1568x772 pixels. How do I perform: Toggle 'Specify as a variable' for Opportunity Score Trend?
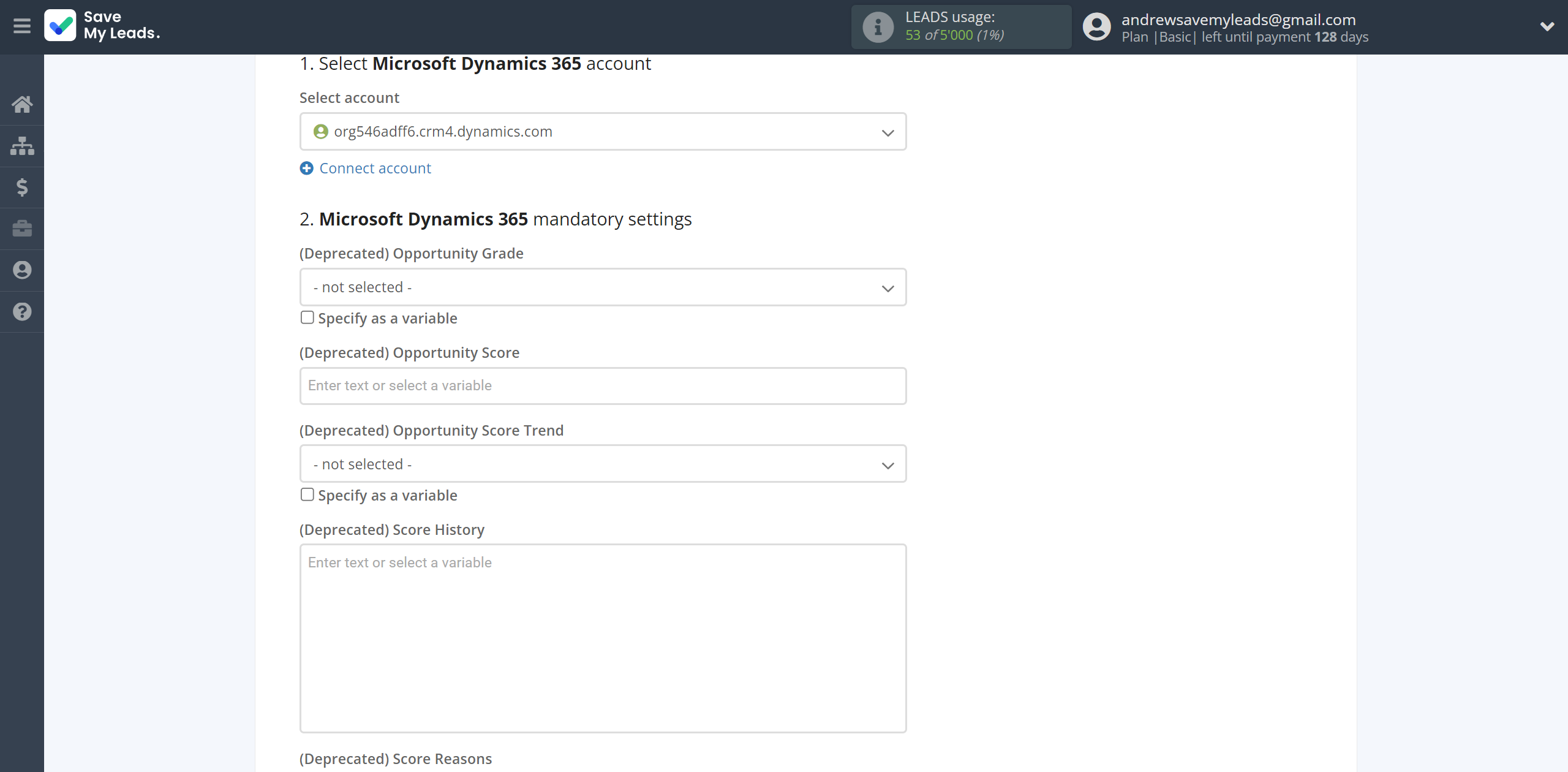(307, 494)
